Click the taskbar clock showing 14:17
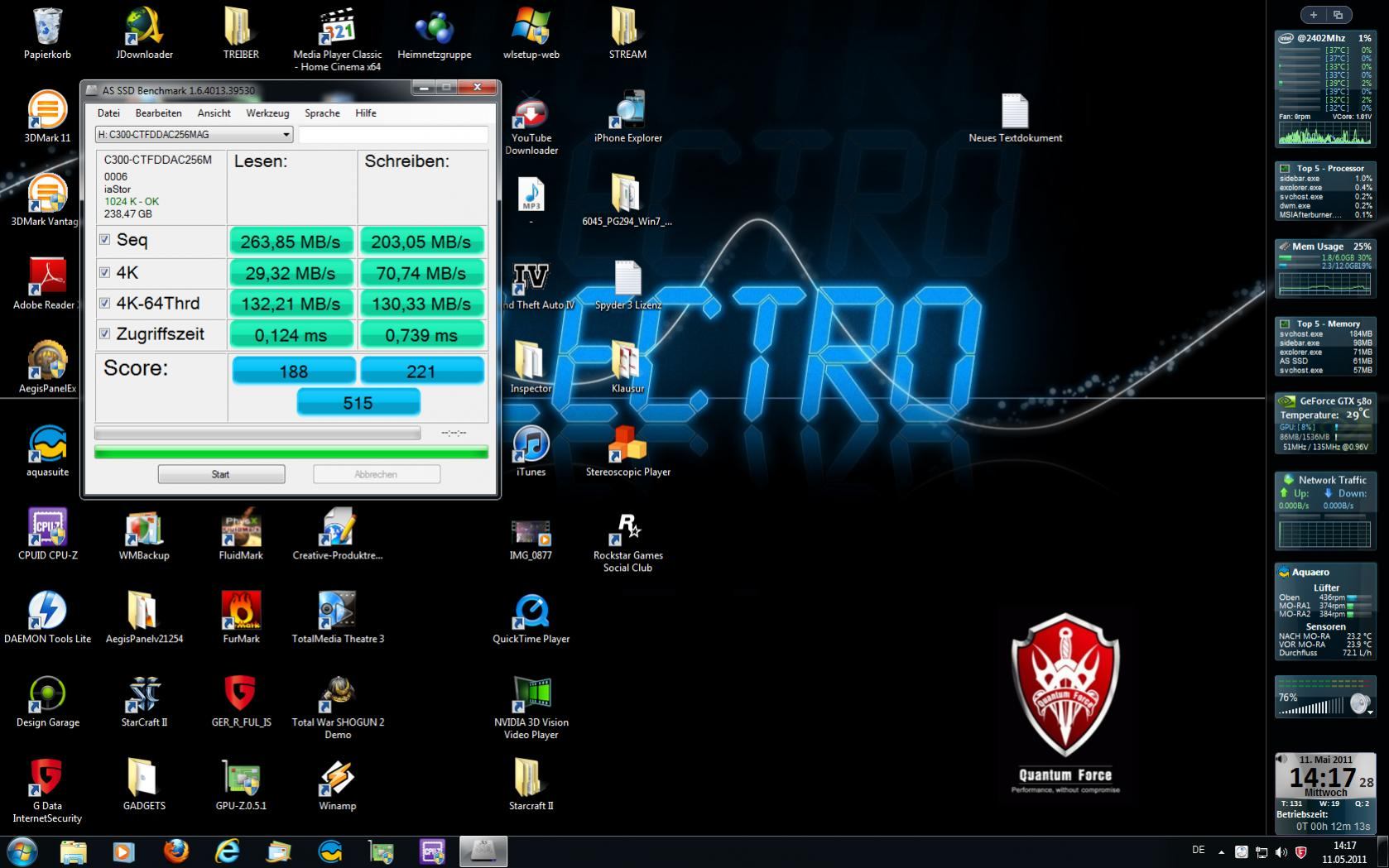1389x868 pixels. coord(1345,852)
